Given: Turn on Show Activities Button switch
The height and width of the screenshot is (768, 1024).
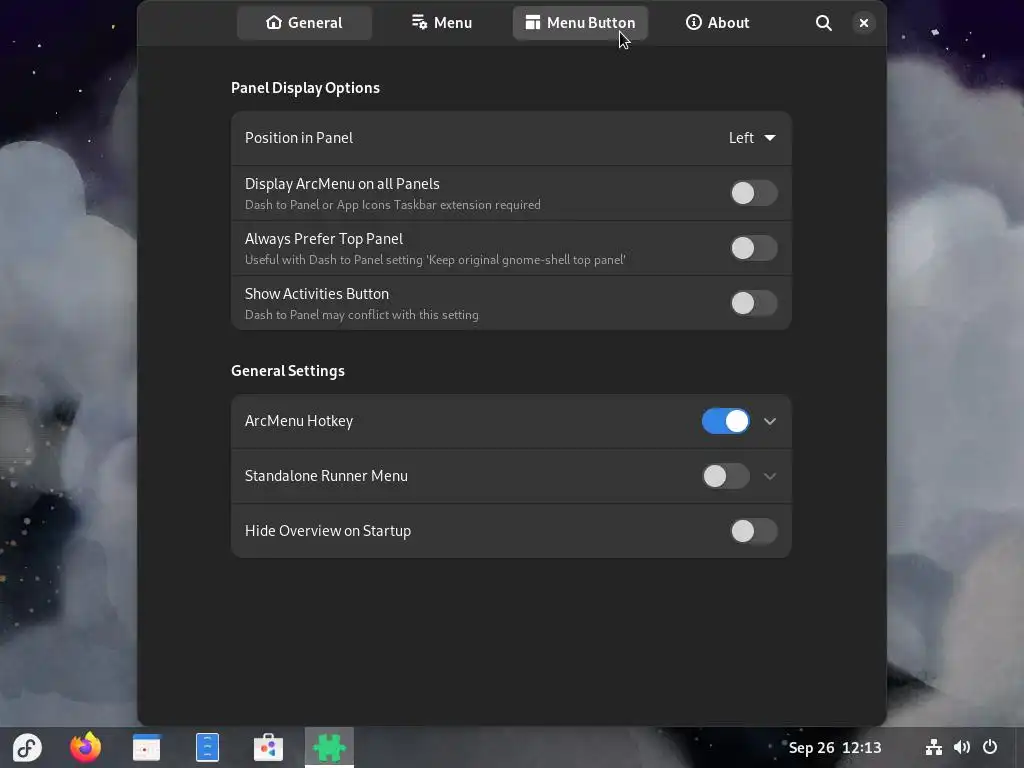Looking at the screenshot, I should [x=754, y=303].
